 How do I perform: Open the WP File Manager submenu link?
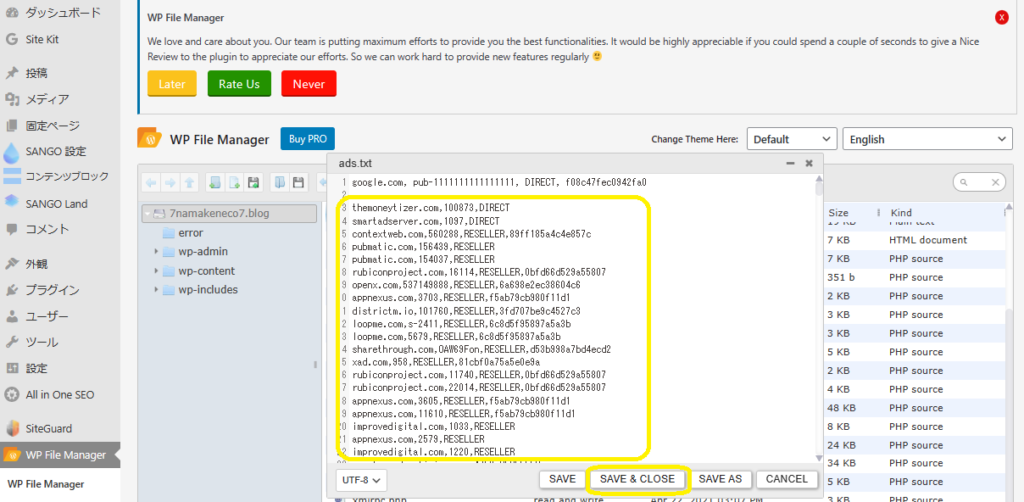point(46,484)
